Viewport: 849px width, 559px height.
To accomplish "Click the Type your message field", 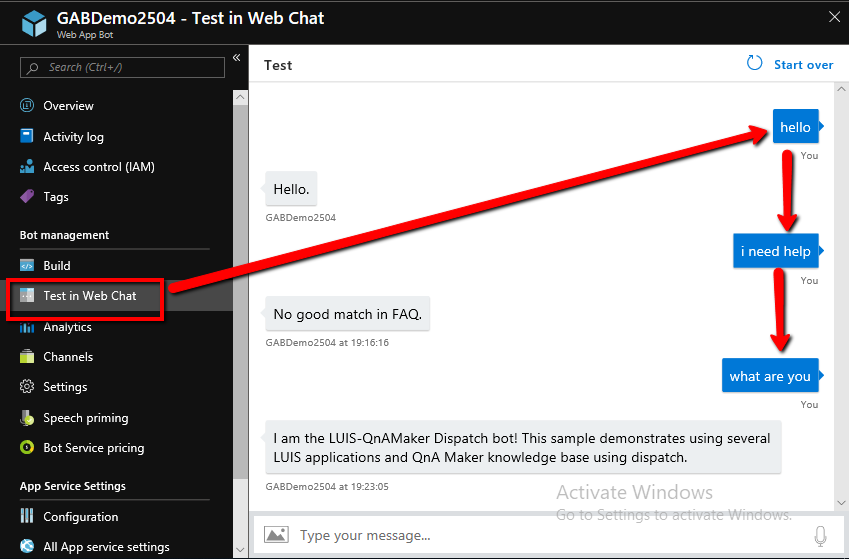I will click(x=550, y=535).
